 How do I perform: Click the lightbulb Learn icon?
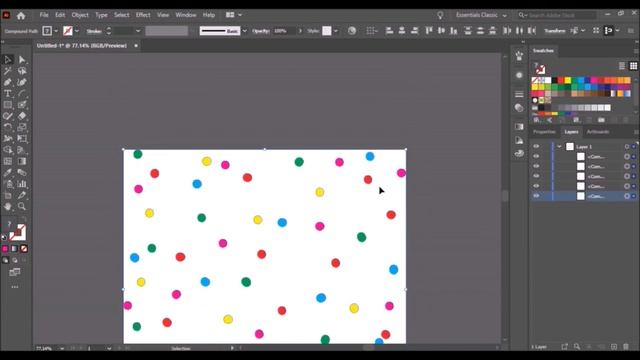click(440, 16)
